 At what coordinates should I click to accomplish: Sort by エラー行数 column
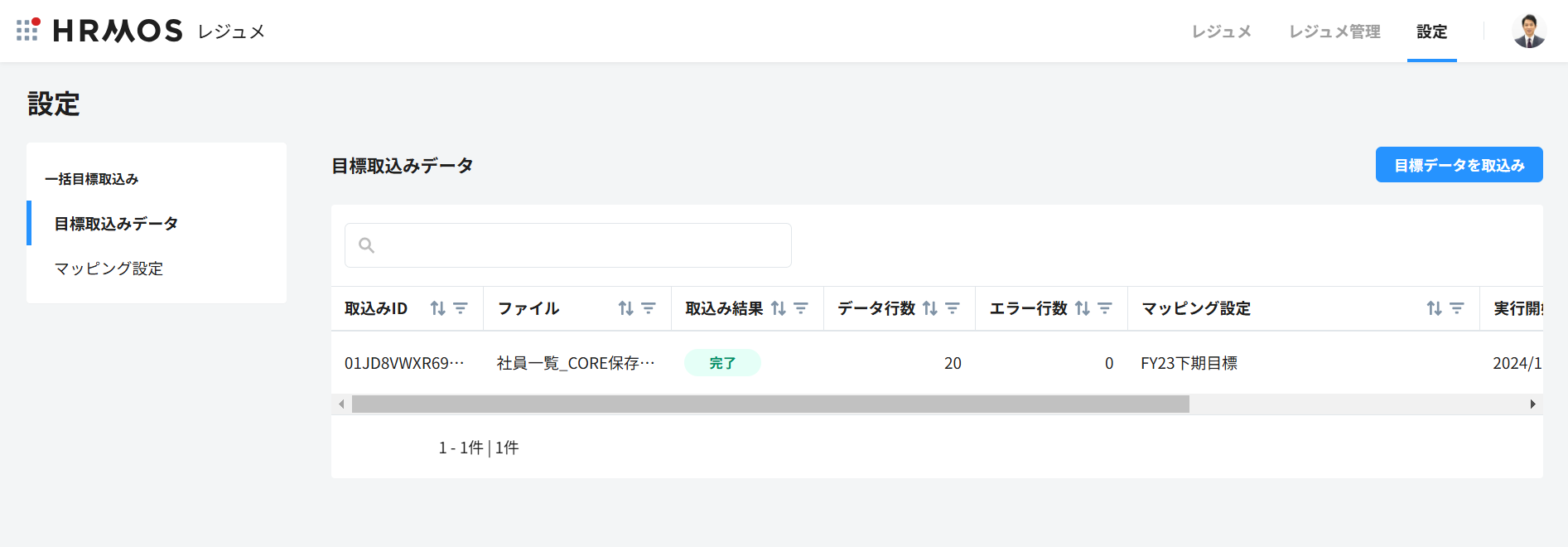click(x=1083, y=308)
